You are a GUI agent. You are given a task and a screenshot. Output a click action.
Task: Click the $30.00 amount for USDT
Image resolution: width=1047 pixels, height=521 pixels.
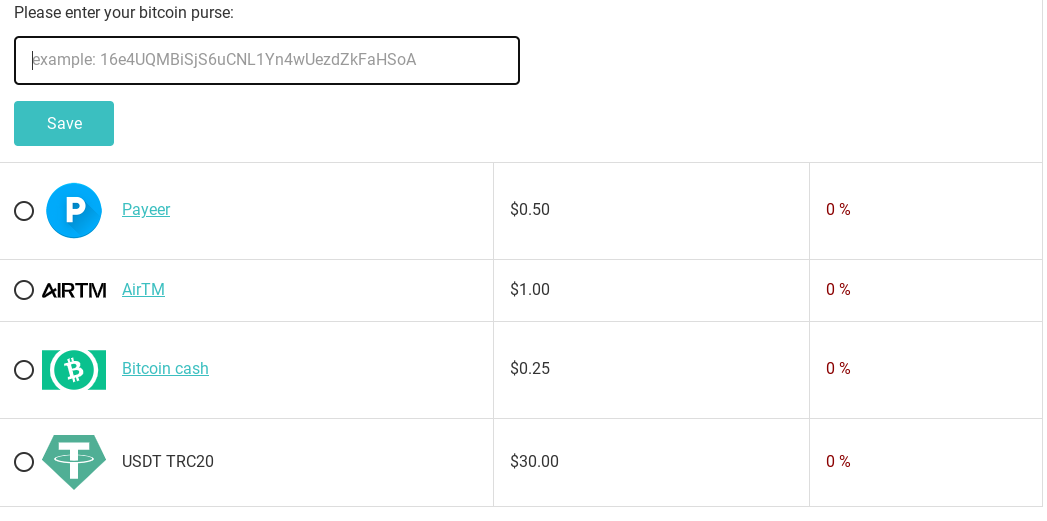(x=534, y=461)
